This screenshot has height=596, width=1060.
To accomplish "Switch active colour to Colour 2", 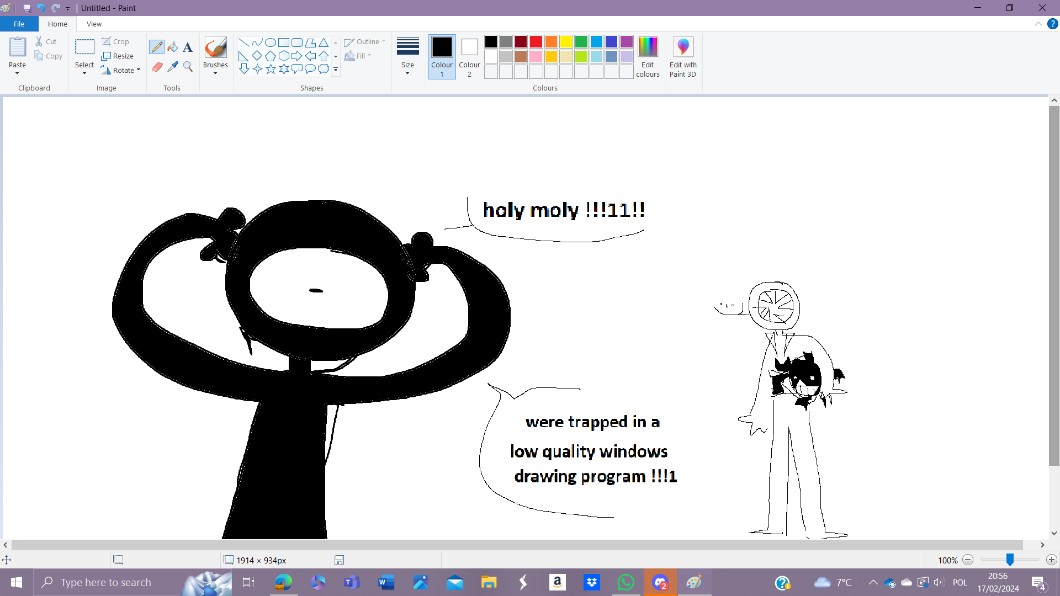I will (x=469, y=57).
